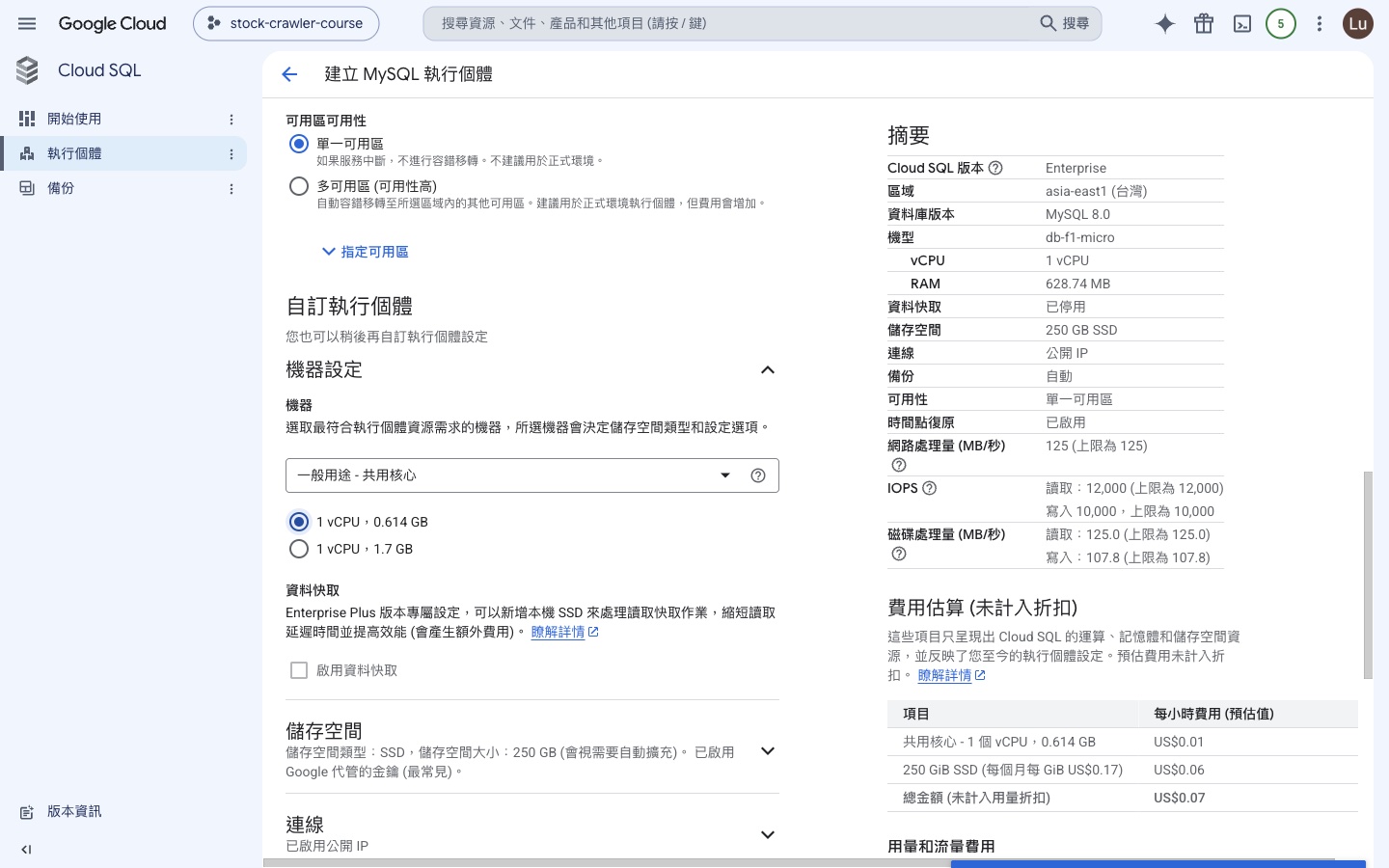Choose 1 vCPU, 0.614 GB machine
The image size is (1389, 868).
tap(299, 522)
